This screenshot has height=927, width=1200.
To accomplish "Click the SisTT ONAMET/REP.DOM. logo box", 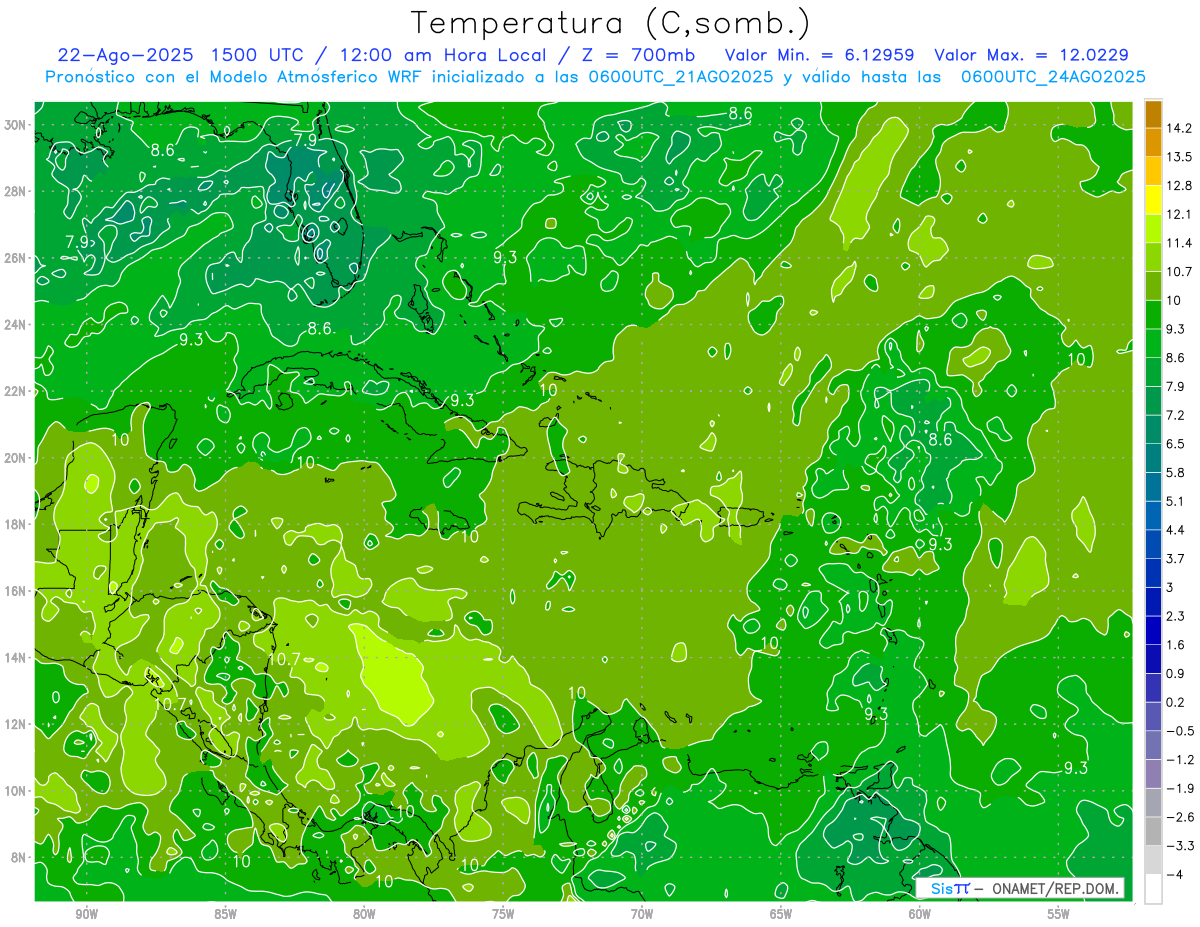I will click(1020, 888).
